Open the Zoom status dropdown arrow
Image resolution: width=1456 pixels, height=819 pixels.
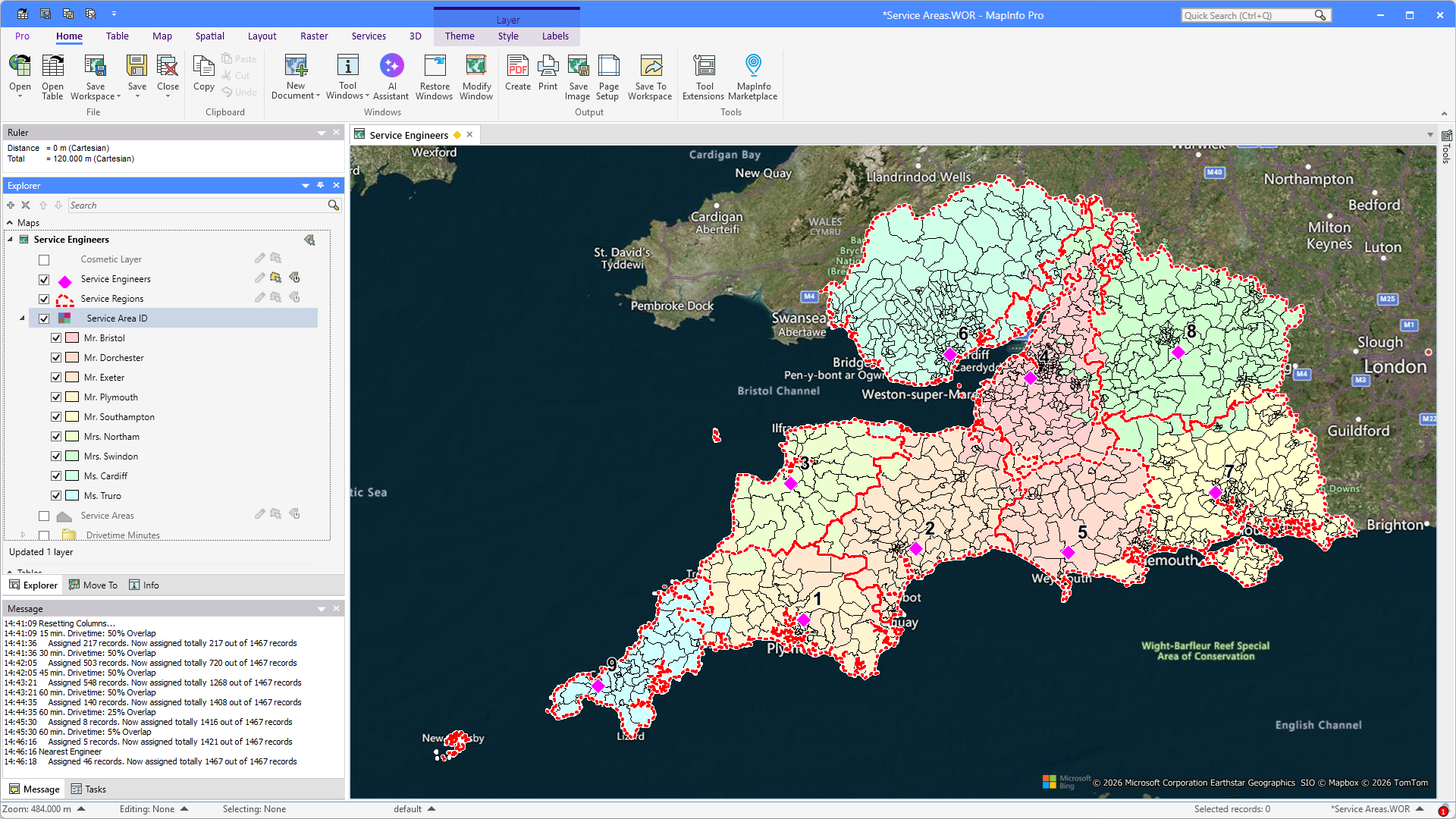point(81,809)
